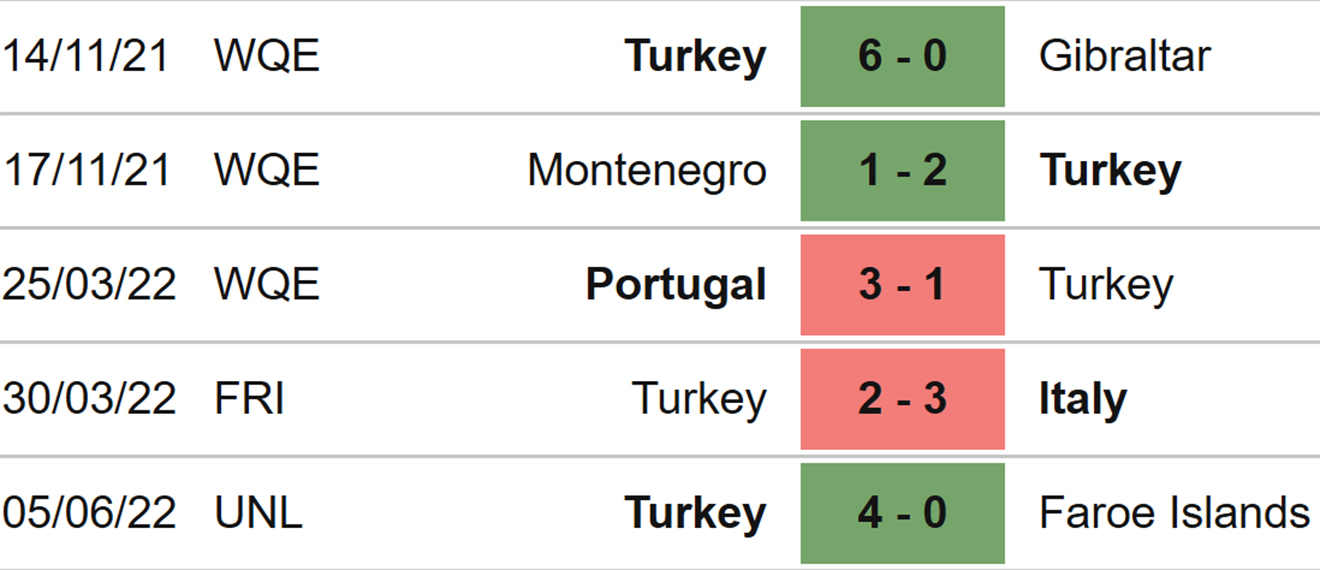1320x570 pixels.
Task: Select Turkey in the Portugal match row
Action: [x=1106, y=286]
